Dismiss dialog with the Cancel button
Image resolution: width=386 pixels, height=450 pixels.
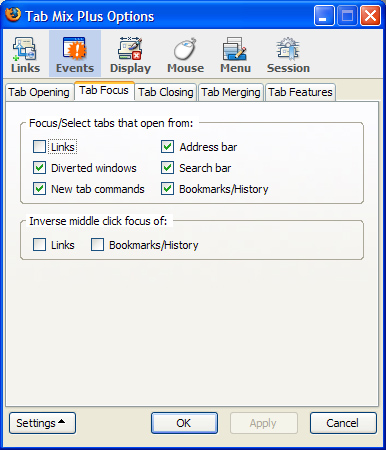[x=343, y=423]
